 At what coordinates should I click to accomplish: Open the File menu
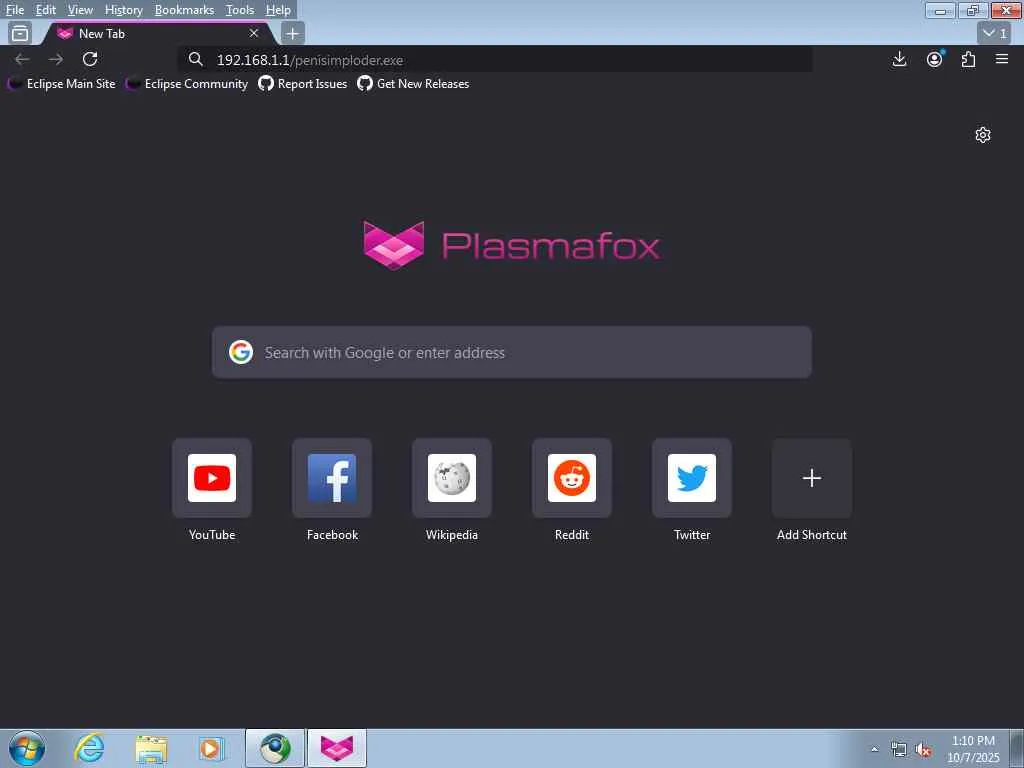point(14,10)
